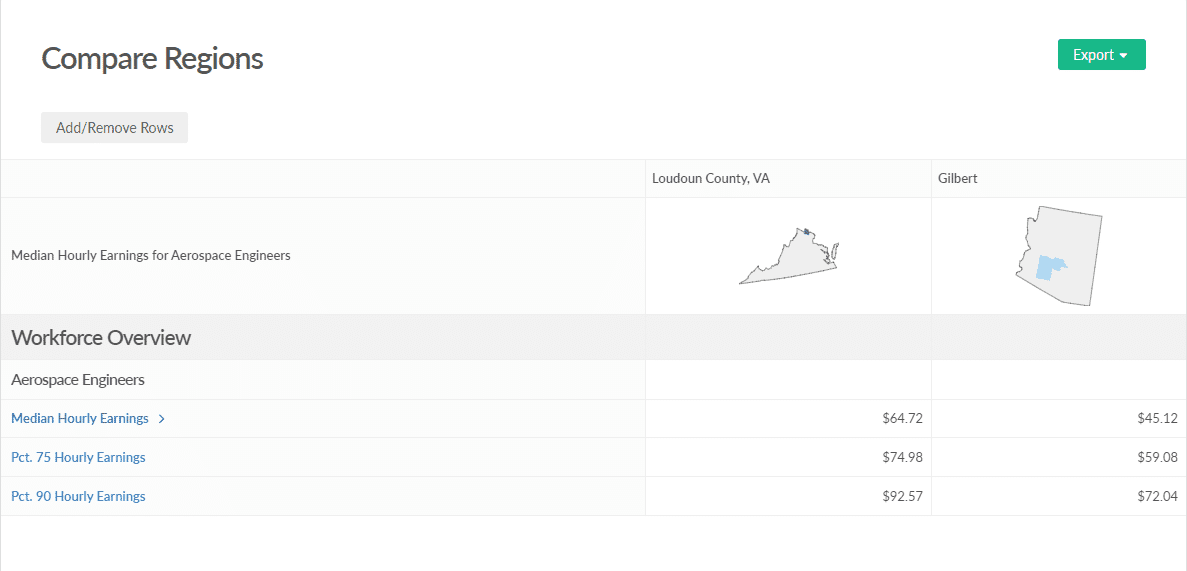Click the Add/Remove Rows button
Image resolution: width=1187 pixels, height=571 pixels.
click(x=114, y=128)
